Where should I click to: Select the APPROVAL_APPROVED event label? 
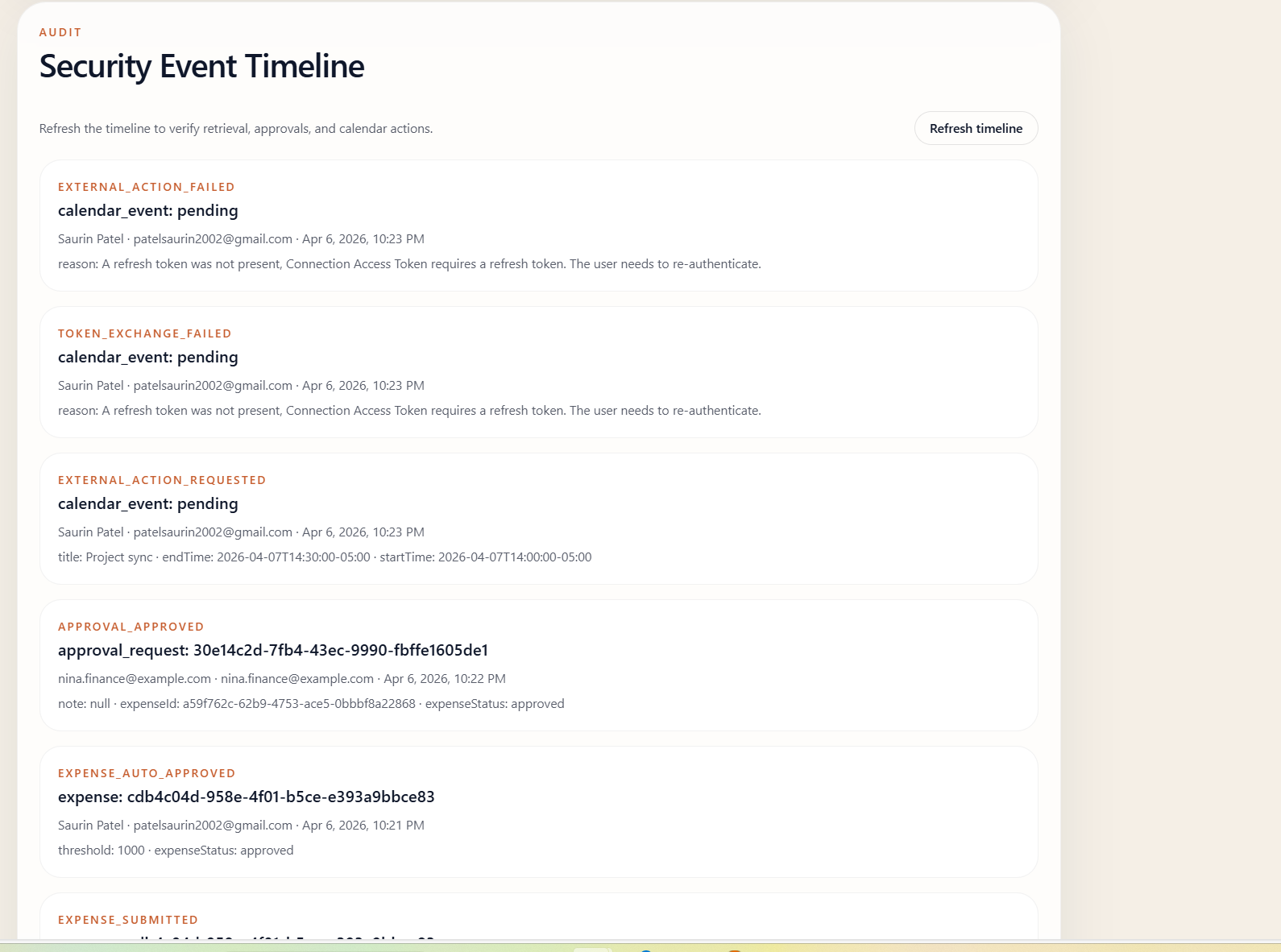tap(131, 627)
